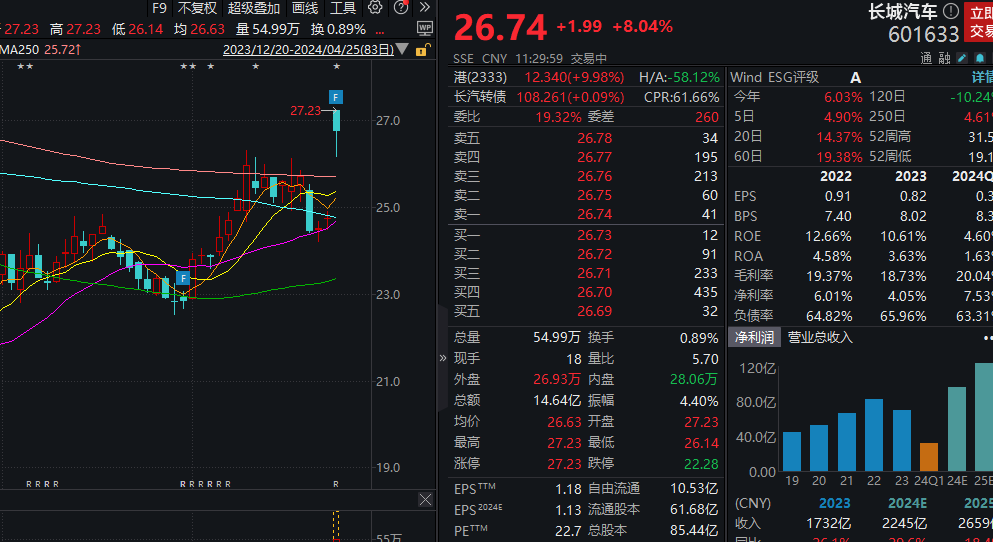The width and height of the screenshot is (993, 542).
Task: Click the 量比 value 5.70
Action: [x=705, y=359]
